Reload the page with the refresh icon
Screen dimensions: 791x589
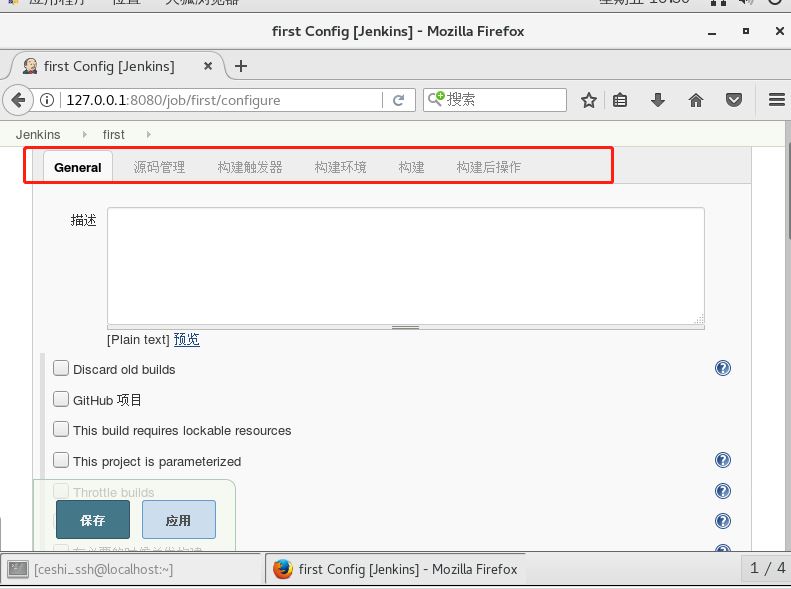coord(398,100)
